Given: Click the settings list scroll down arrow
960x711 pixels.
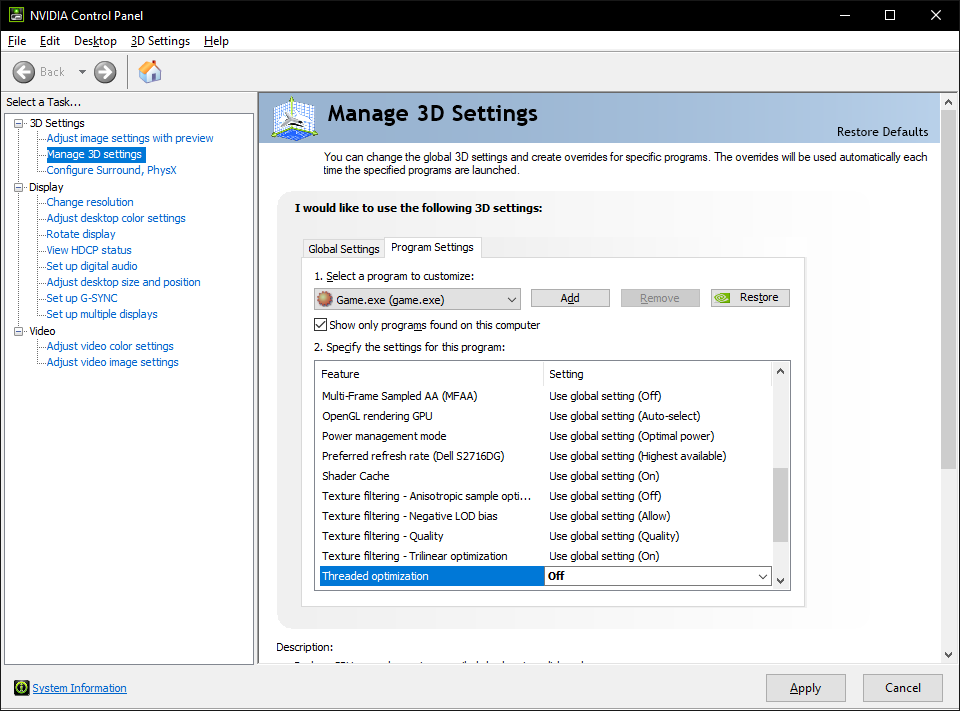Looking at the screenshot, I should tap(780, 581).
